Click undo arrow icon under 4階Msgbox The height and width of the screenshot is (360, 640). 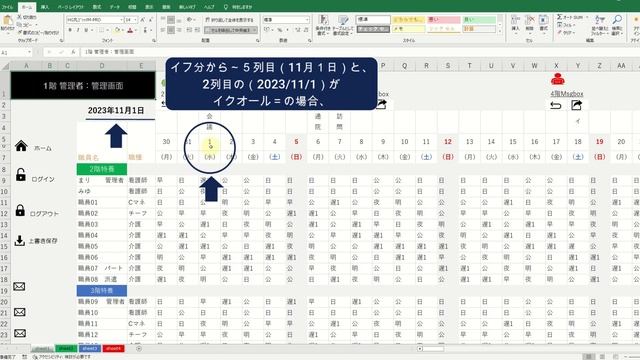click(x=556, y=106)
